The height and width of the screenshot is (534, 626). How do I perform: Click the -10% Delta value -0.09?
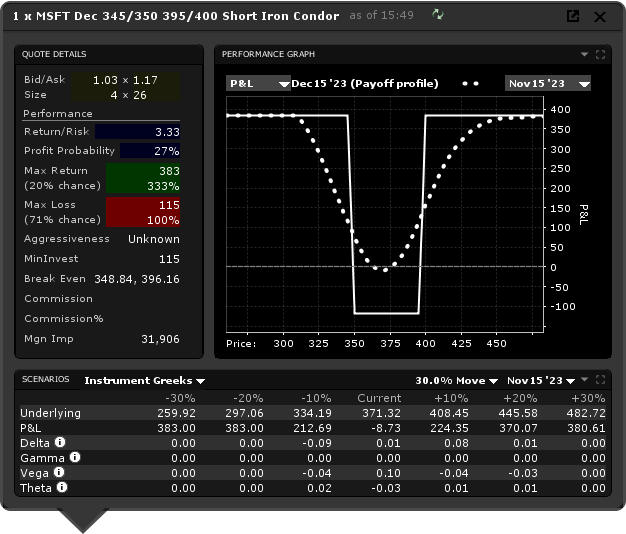[x=317, y=443]
